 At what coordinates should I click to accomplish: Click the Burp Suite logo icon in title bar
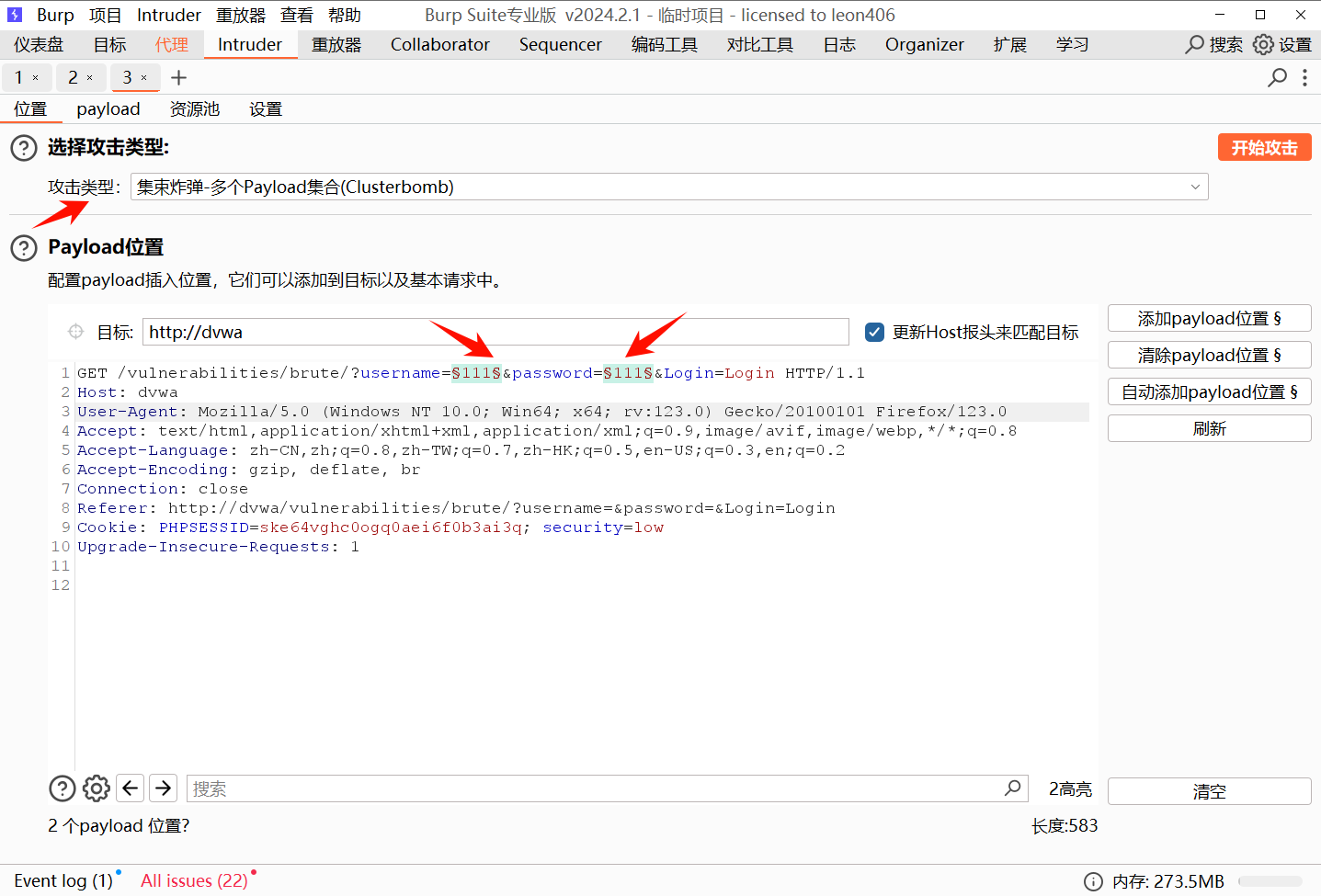pos(15,15)
